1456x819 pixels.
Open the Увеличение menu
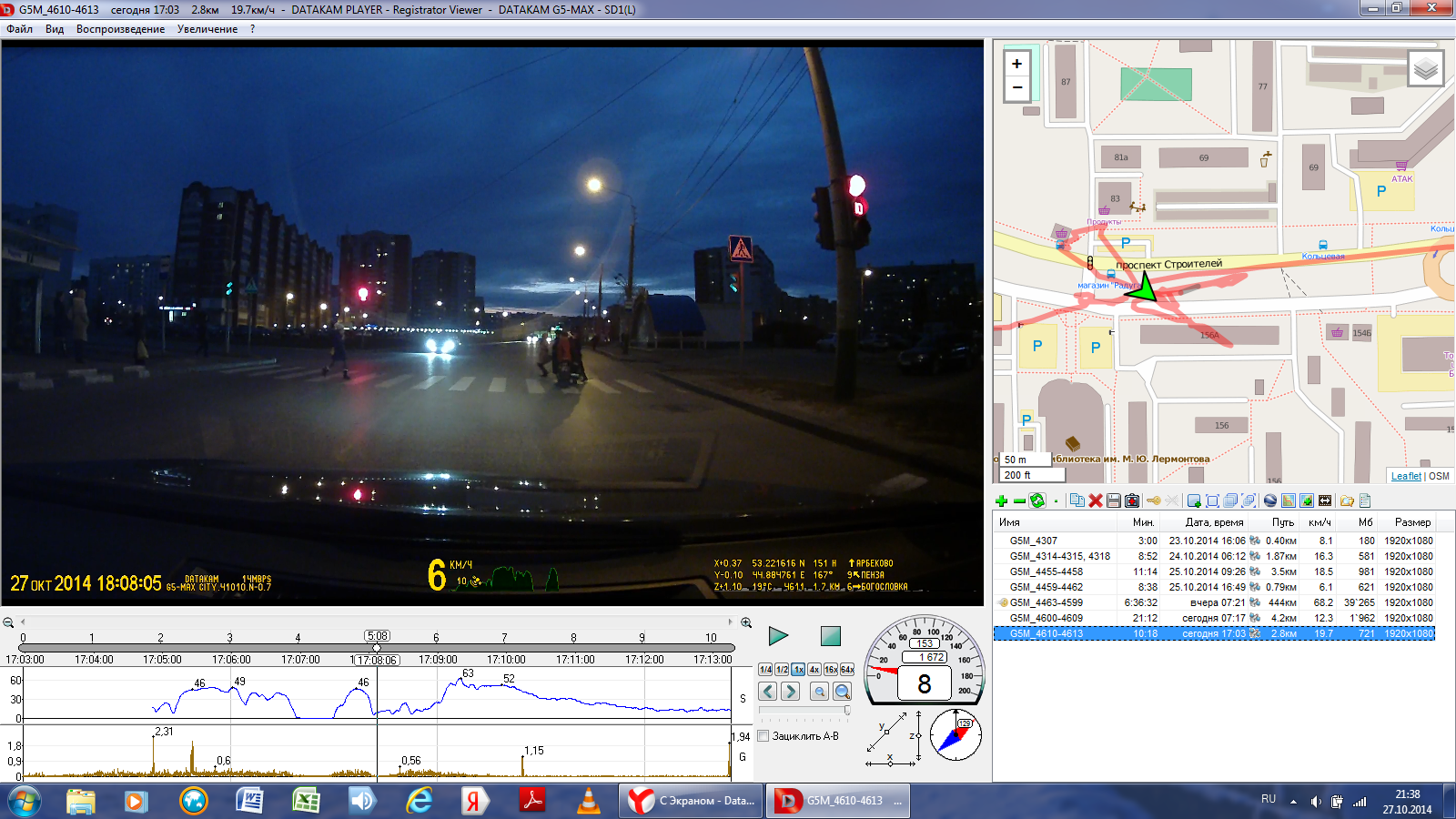pyautogui.click(x=207, y=29)
